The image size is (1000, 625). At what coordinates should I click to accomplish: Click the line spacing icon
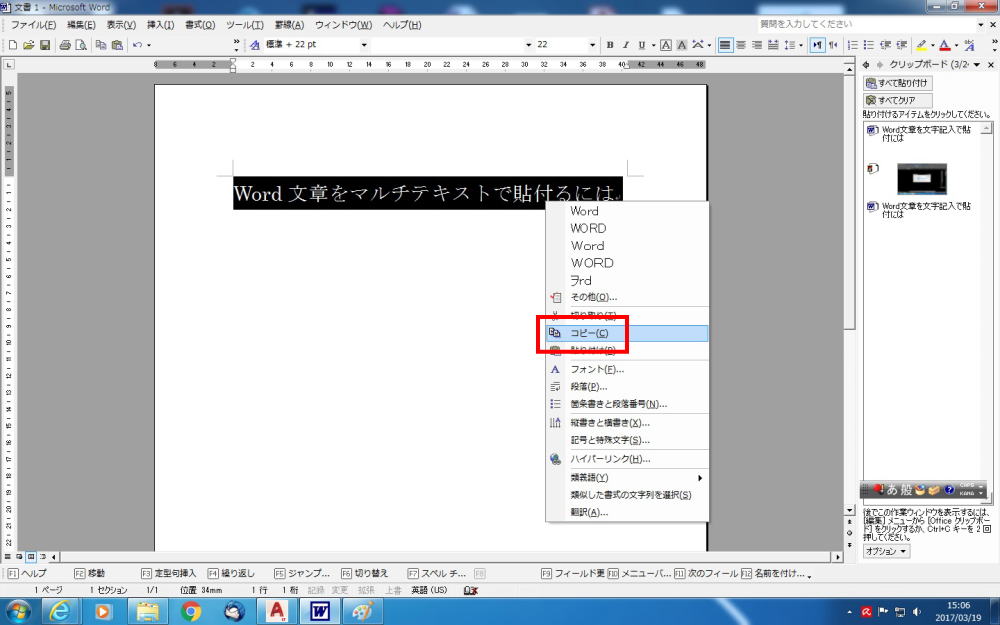[790, 45]
